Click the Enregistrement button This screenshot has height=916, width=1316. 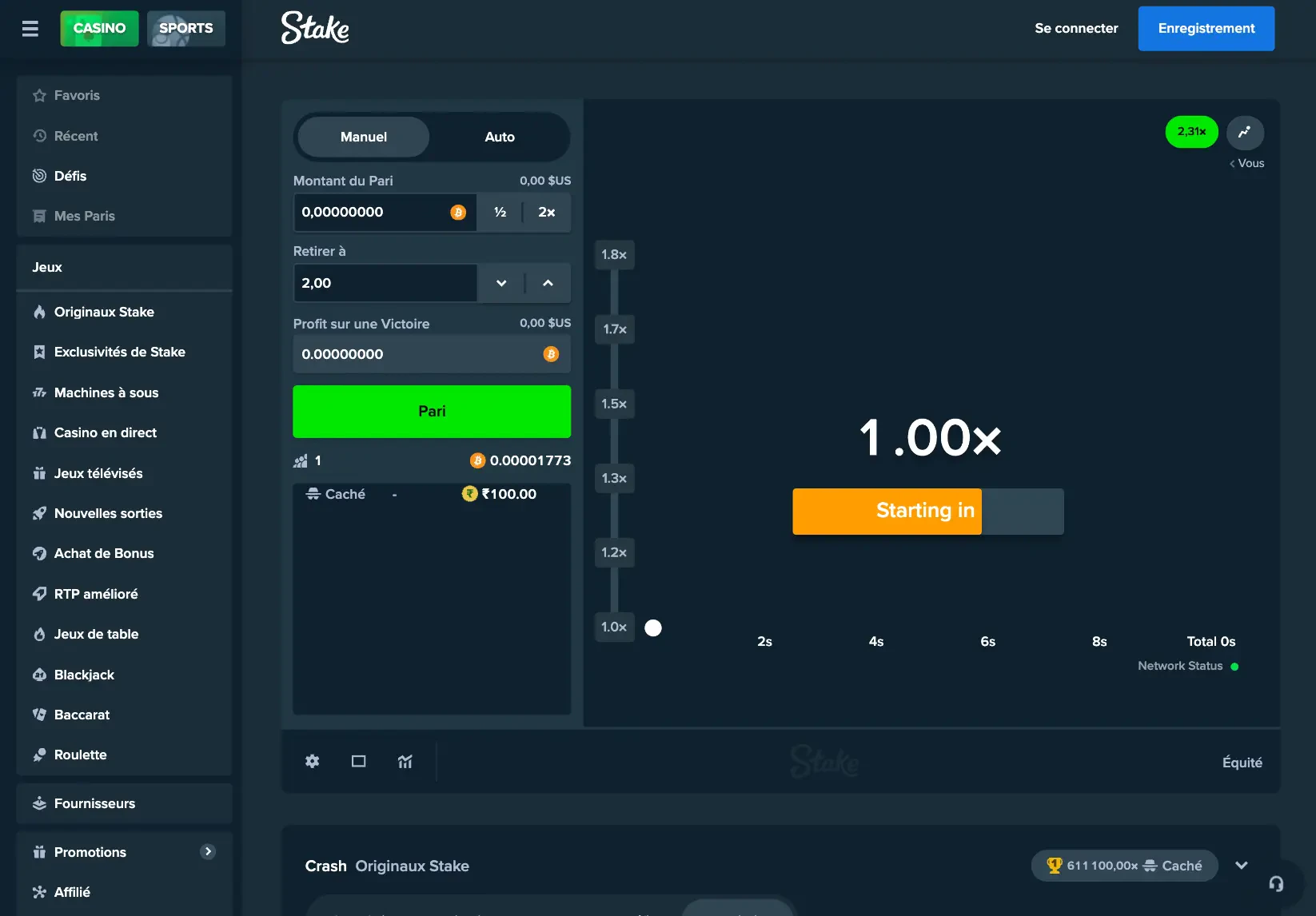[x=1206, y=28]
